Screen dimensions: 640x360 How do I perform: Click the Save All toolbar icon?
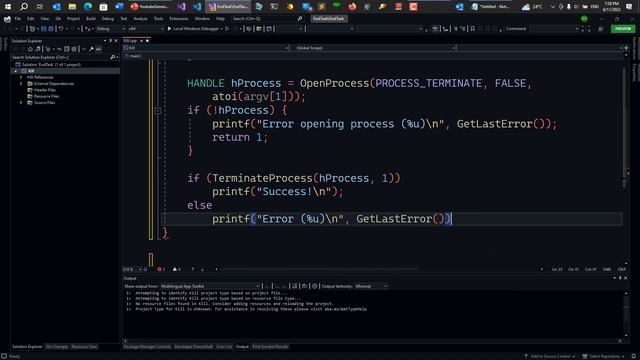coord(51,29)
